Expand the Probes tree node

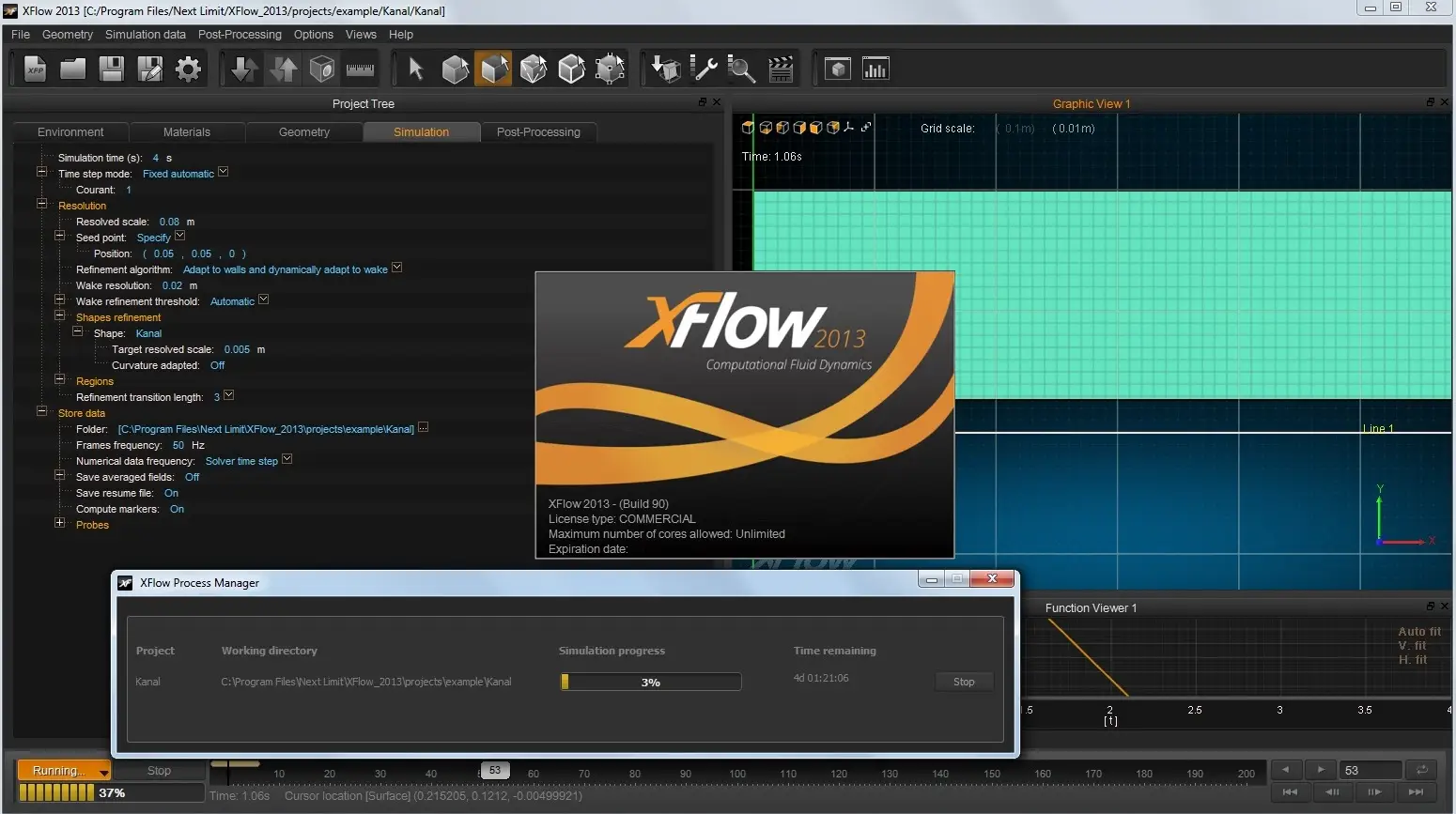pyautogui.click(x=59, y=523)
